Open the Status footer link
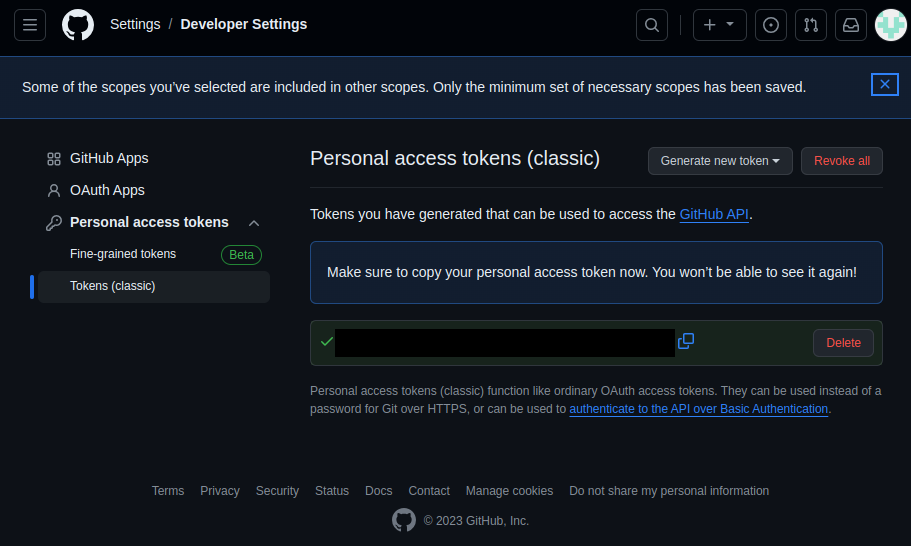Screen dimensions: 911x546 pyautogui.click(x=332, y=491)
